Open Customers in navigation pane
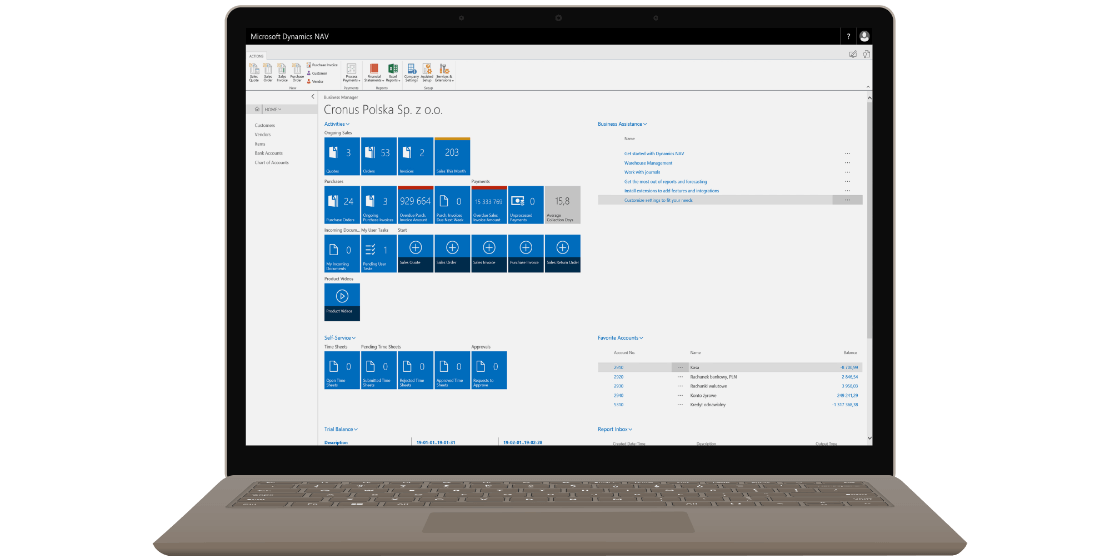The image size is (1120, 560). (265, 126)
